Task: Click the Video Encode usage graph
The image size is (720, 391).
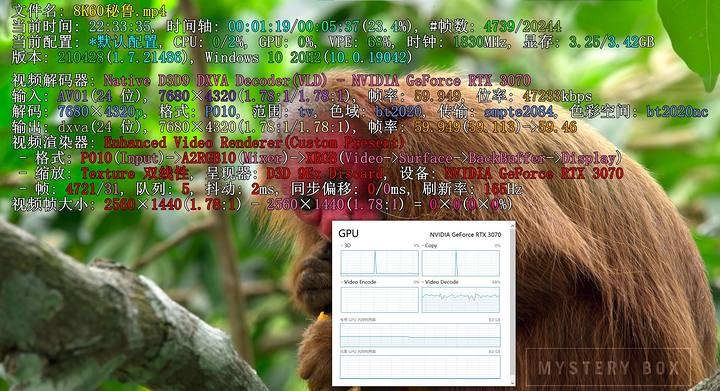Action: tap(380, 300)
